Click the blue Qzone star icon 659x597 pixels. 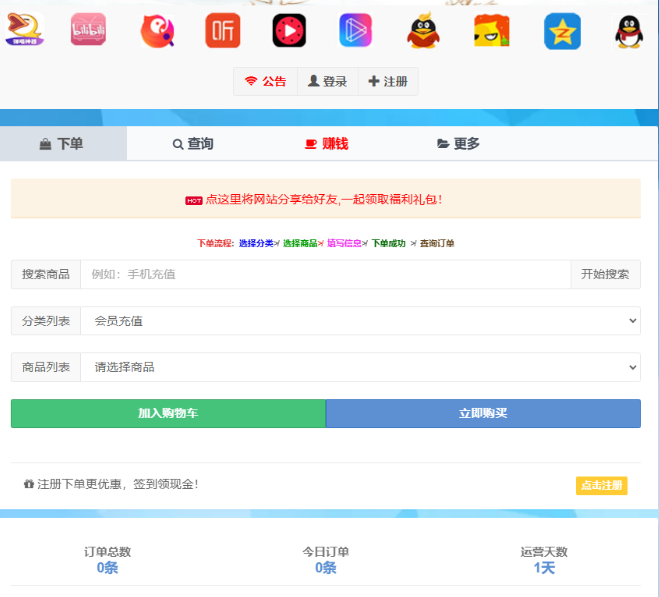tap(562, 31)
